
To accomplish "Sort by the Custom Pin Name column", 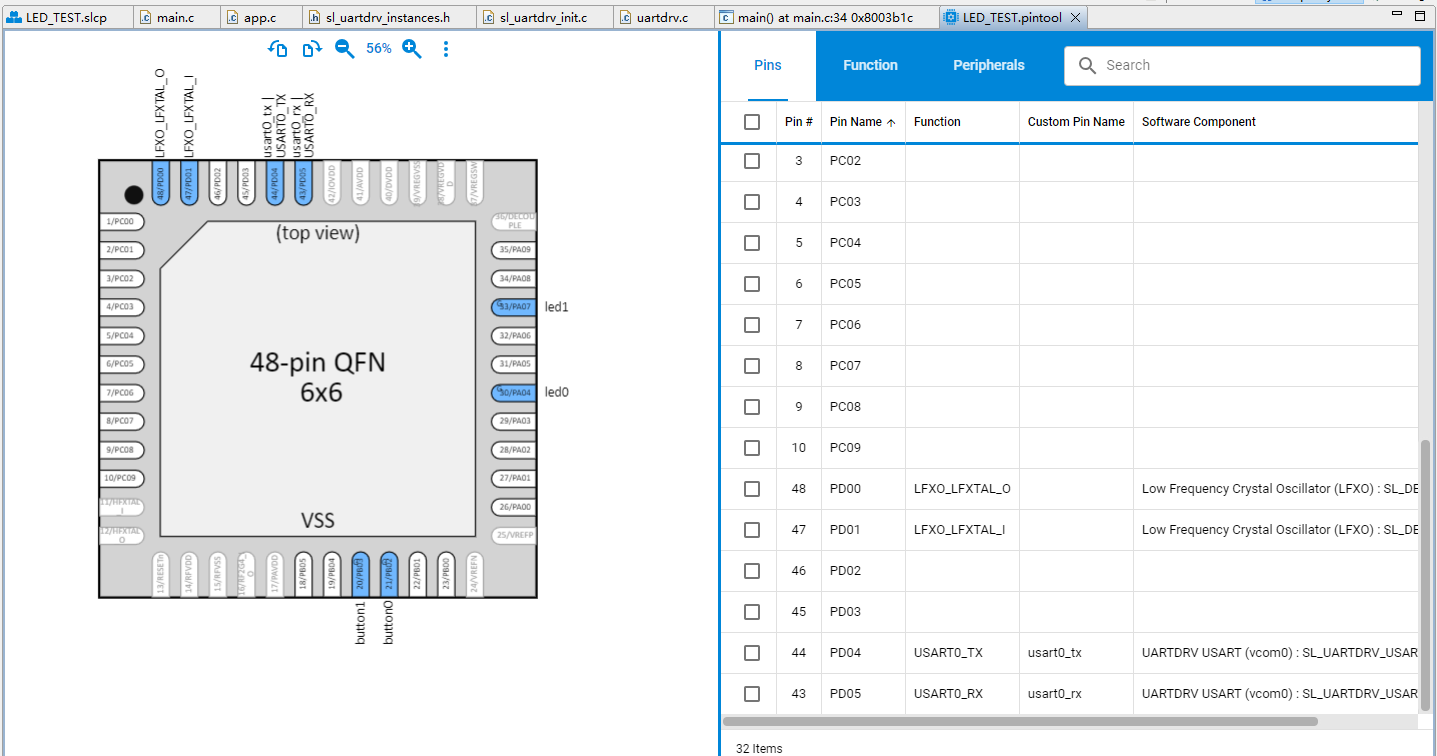I will (1076, 122).
